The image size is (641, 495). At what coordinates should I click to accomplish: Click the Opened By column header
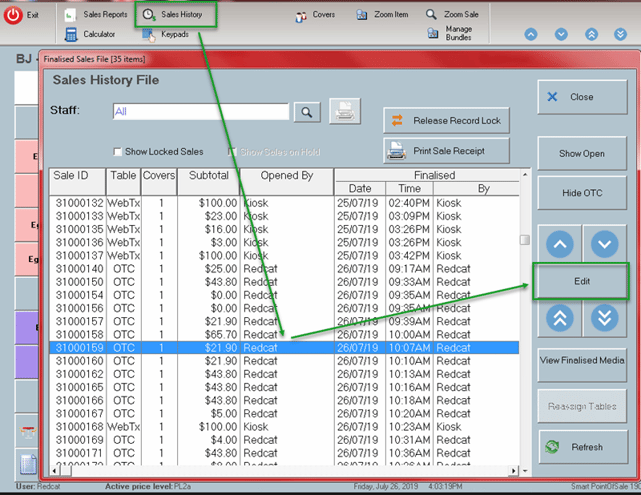(x=287, y=181)
